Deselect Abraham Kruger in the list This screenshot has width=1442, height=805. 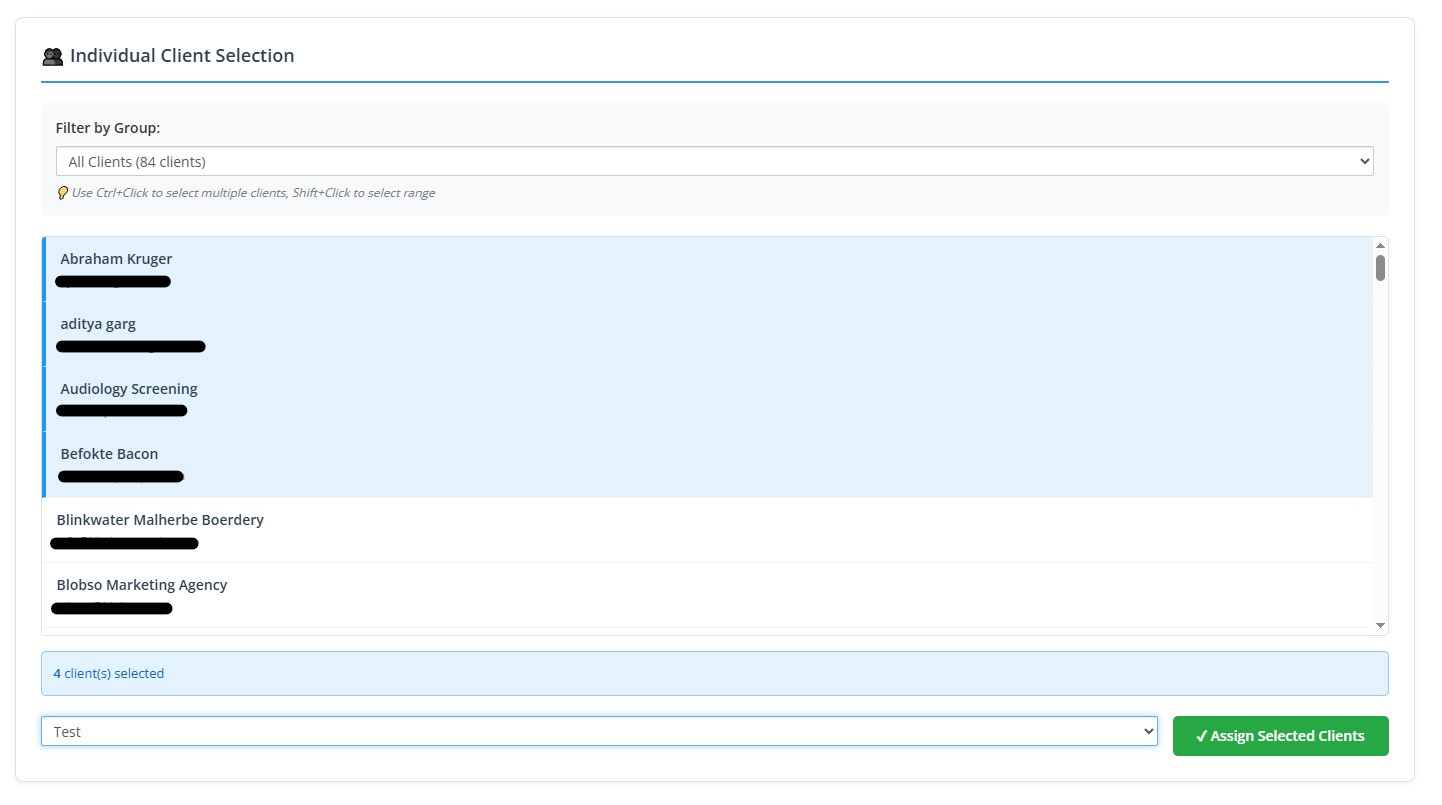coord(116,259)
